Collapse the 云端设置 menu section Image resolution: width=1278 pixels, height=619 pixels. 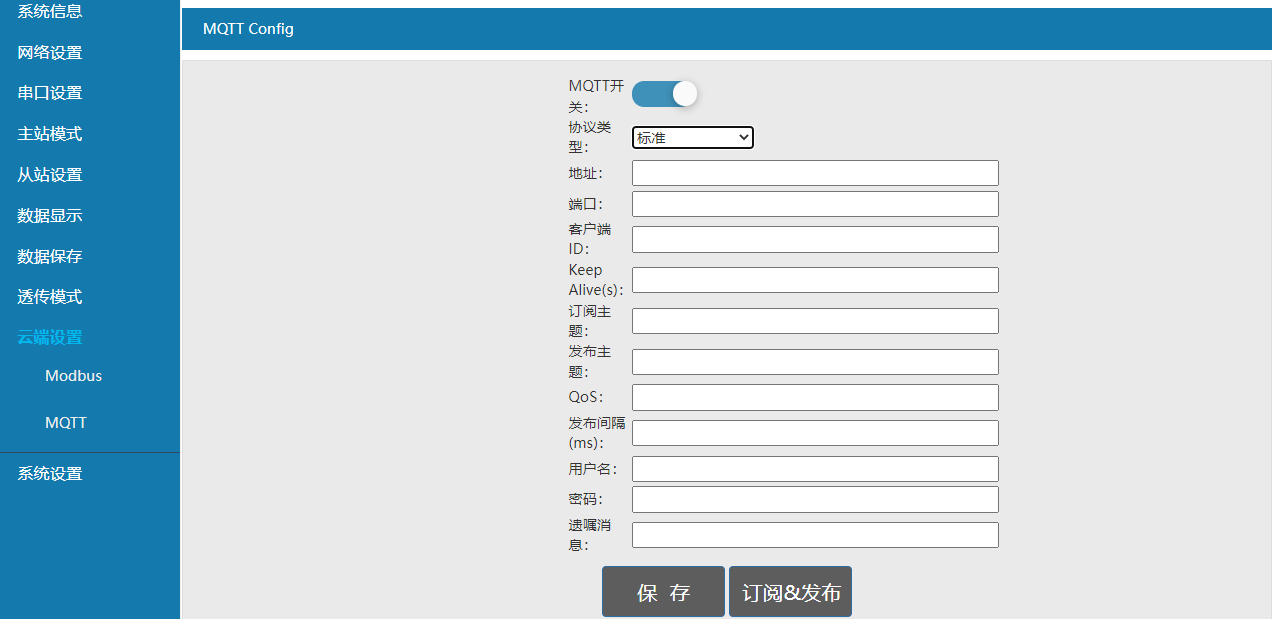50,338
